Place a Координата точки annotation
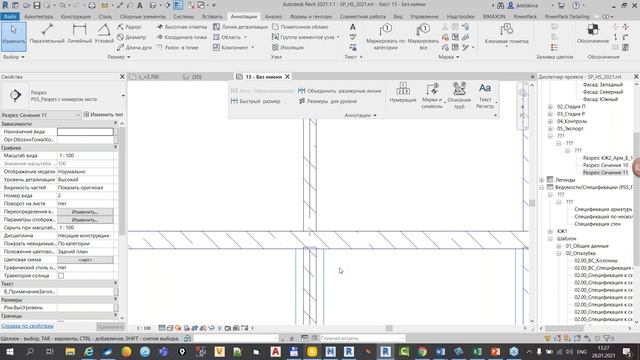 182,37
